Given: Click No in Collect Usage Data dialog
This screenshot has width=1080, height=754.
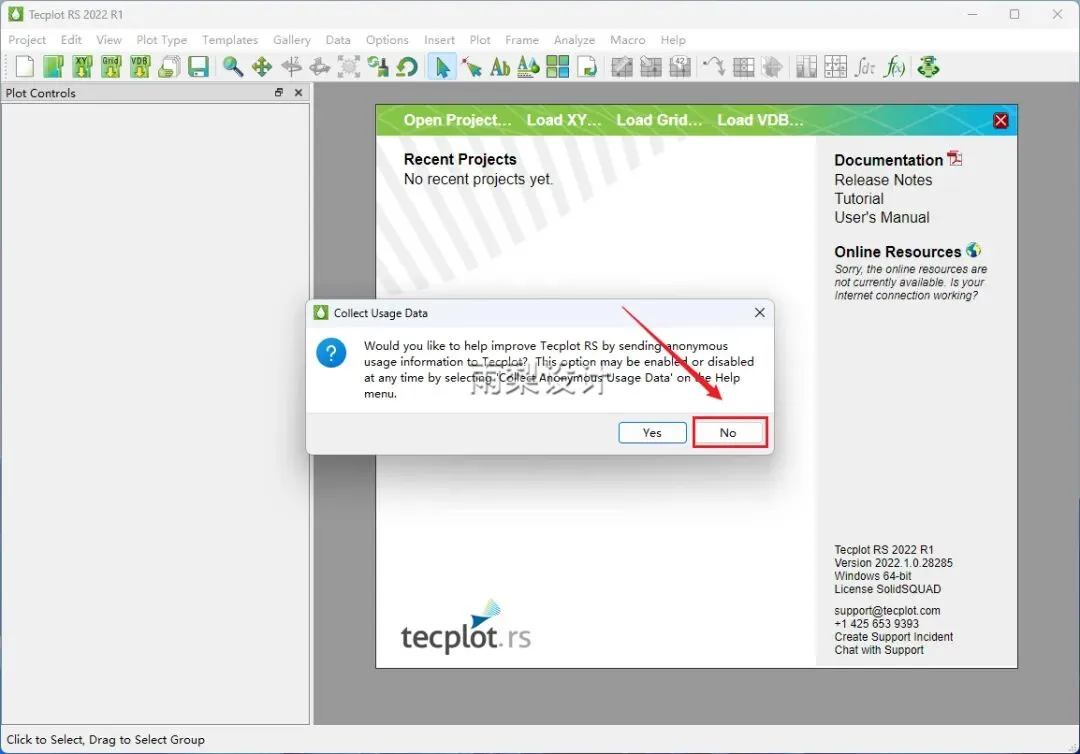Looking at the screenshot, I should tap(728, 432).
